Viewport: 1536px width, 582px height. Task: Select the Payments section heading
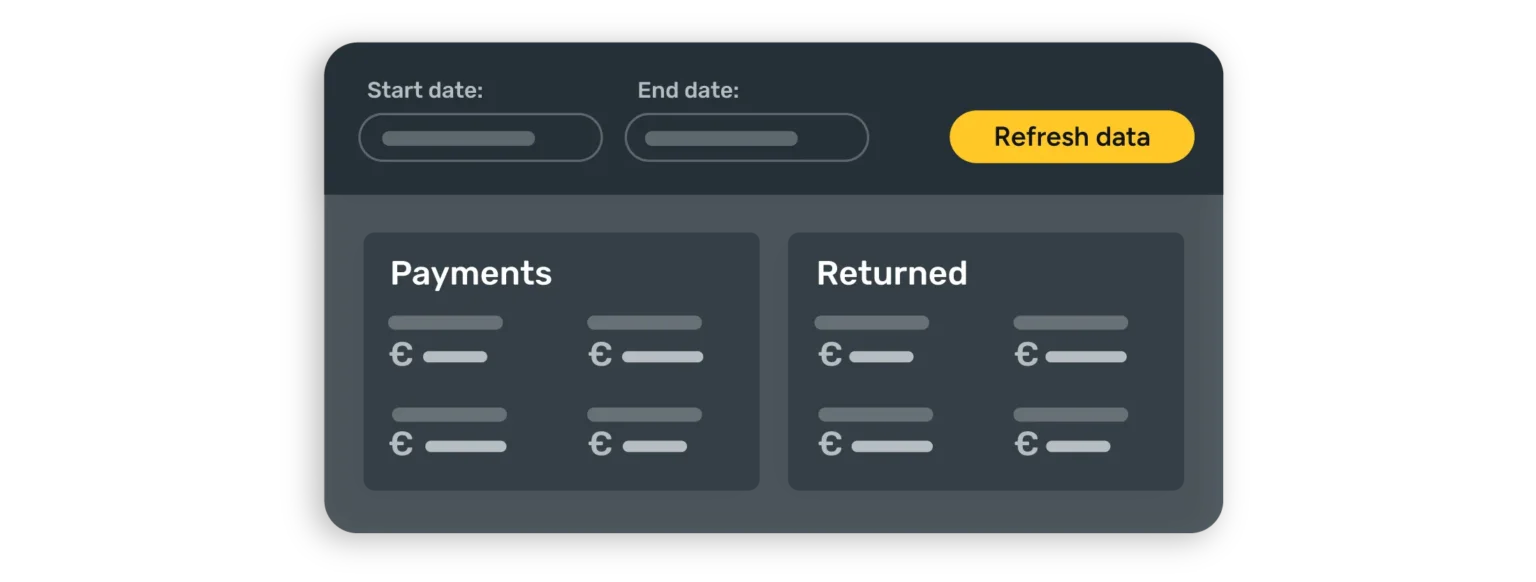(470, 273)
